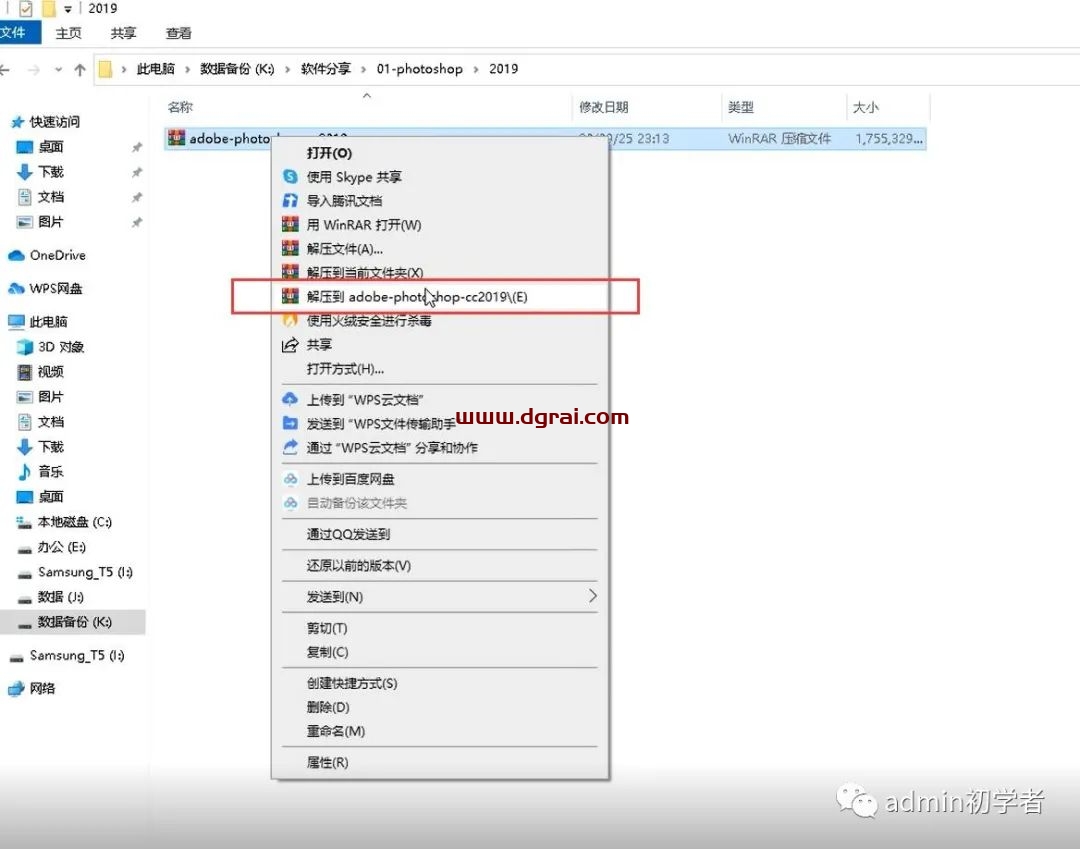Click the back arrow in navigation bar

point(5,70)
